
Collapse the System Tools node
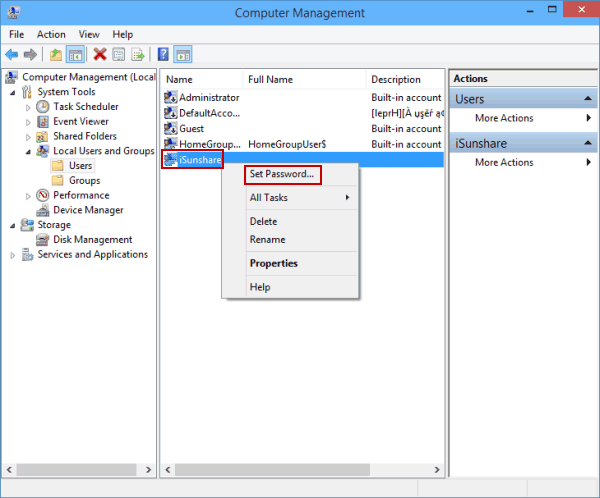14,92
